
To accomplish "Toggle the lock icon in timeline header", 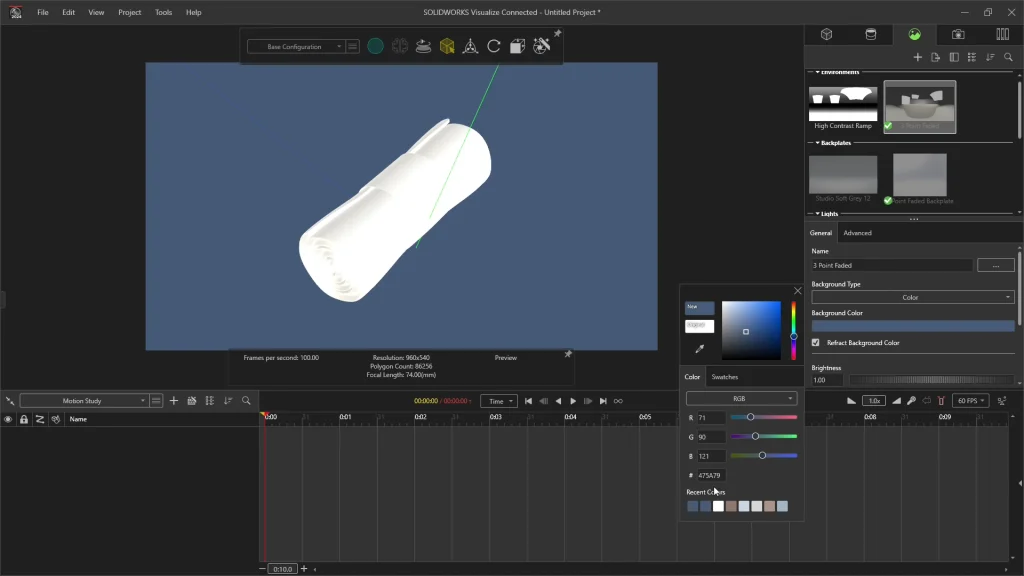I will pos(24,419).
